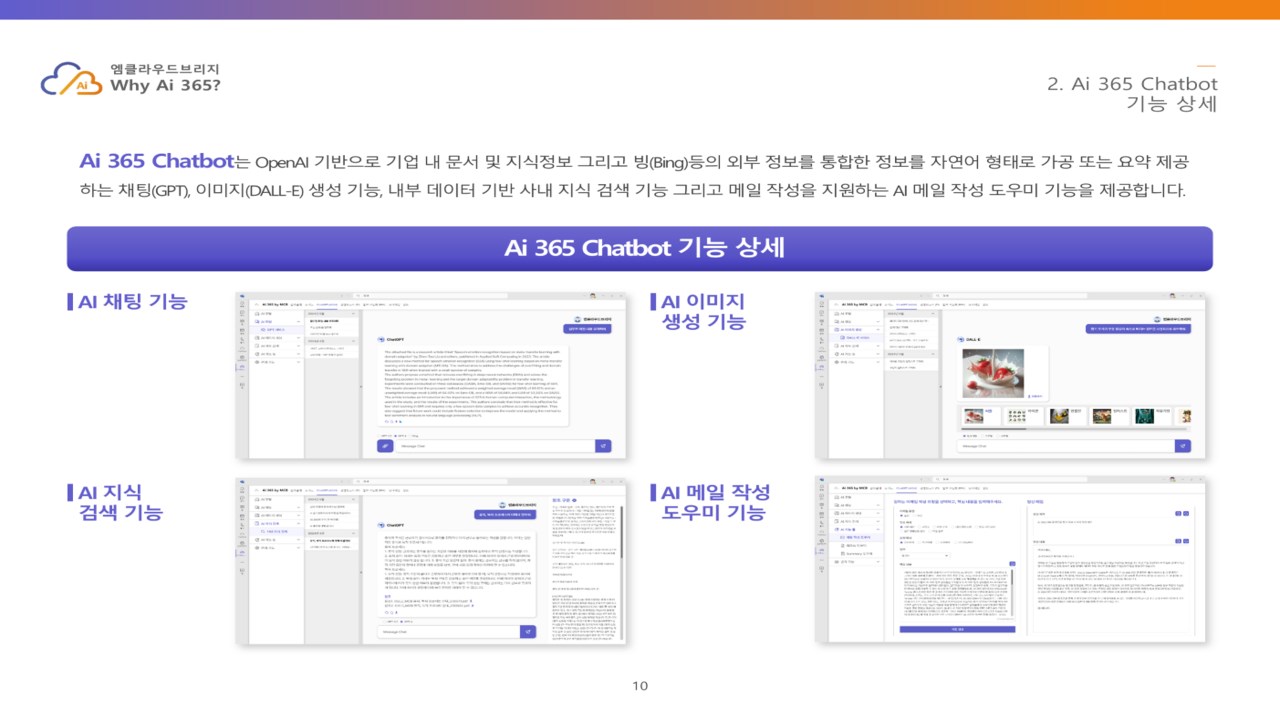This screenshot has width=1280, height=720.
Task: Click the wide purple generate button in mail helper
Action: [958, 629]
